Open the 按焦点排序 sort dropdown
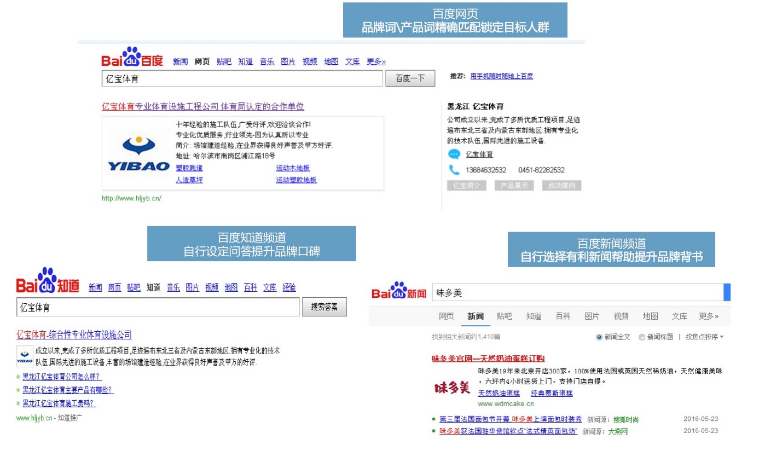Image resolution: width=759 pixels, height=456 pixels. [x=705, y=337]
